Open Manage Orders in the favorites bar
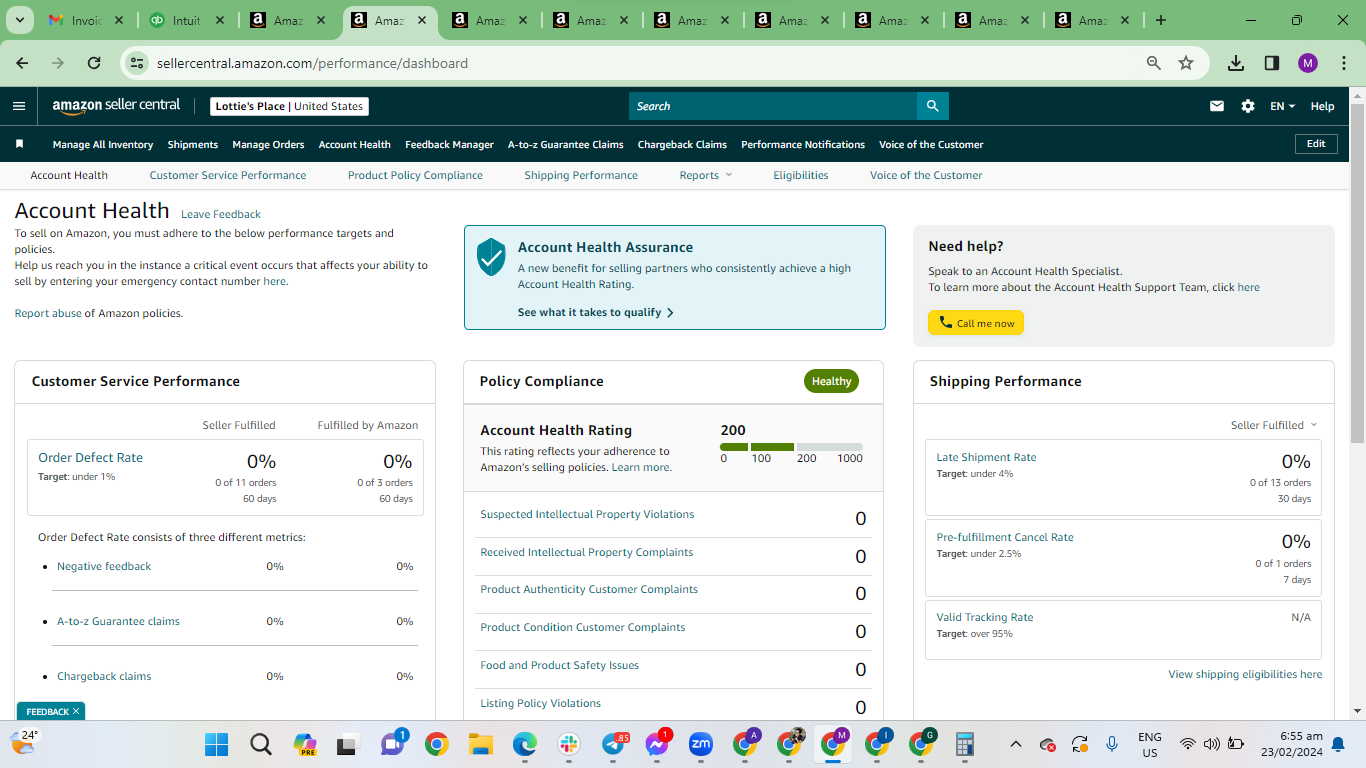The width and height of the screenshot is (1366, 768). click(268, 144)
